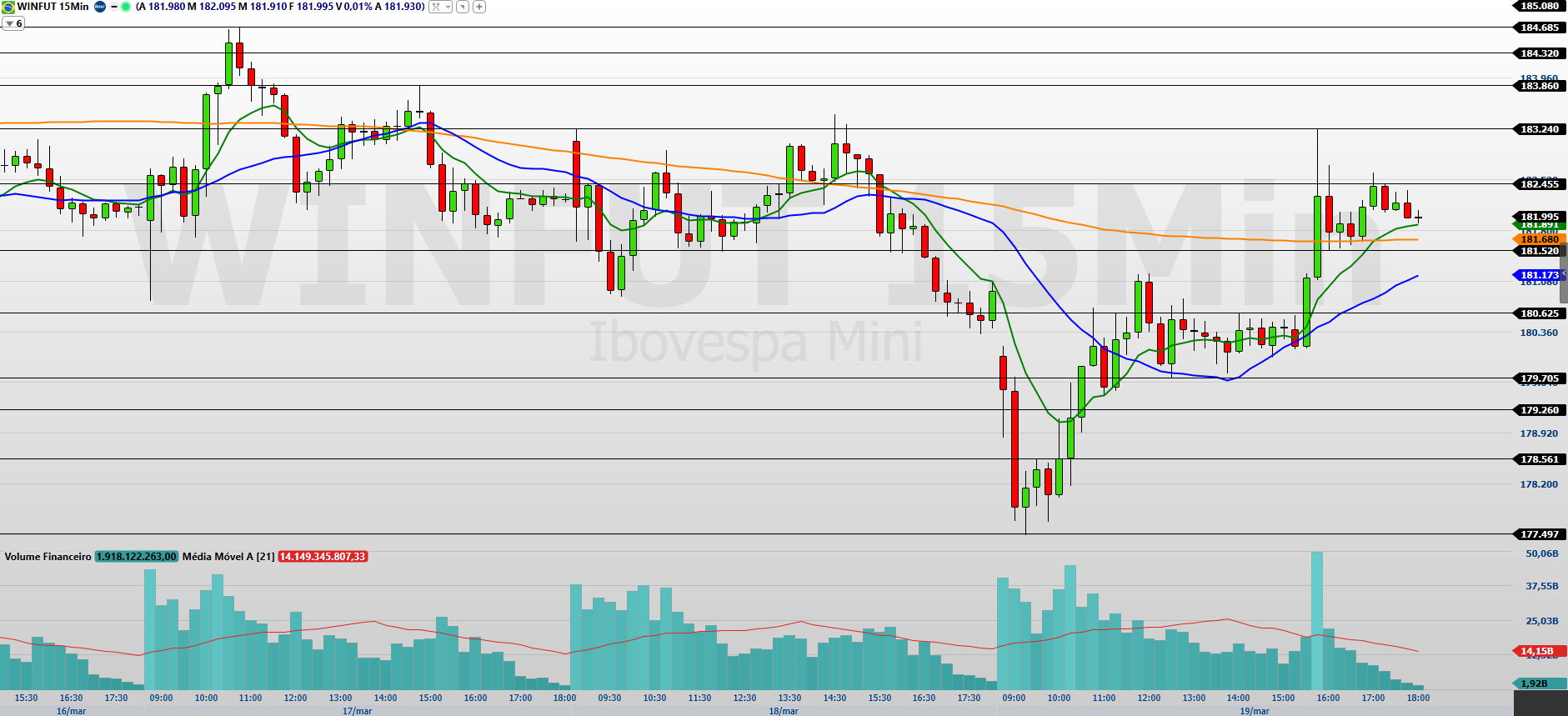Screen dimensions: 1568x716
Task: Open the chart tools dropdown in header
Action: (440, 7)
